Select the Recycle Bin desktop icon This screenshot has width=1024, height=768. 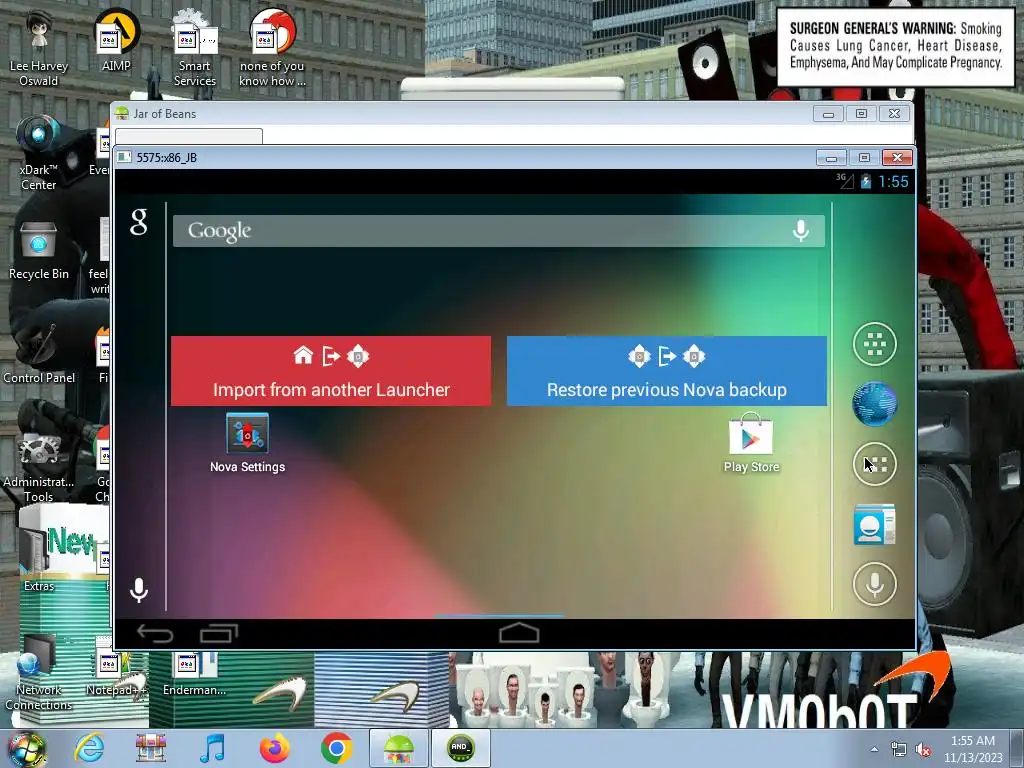click(39, 250)
